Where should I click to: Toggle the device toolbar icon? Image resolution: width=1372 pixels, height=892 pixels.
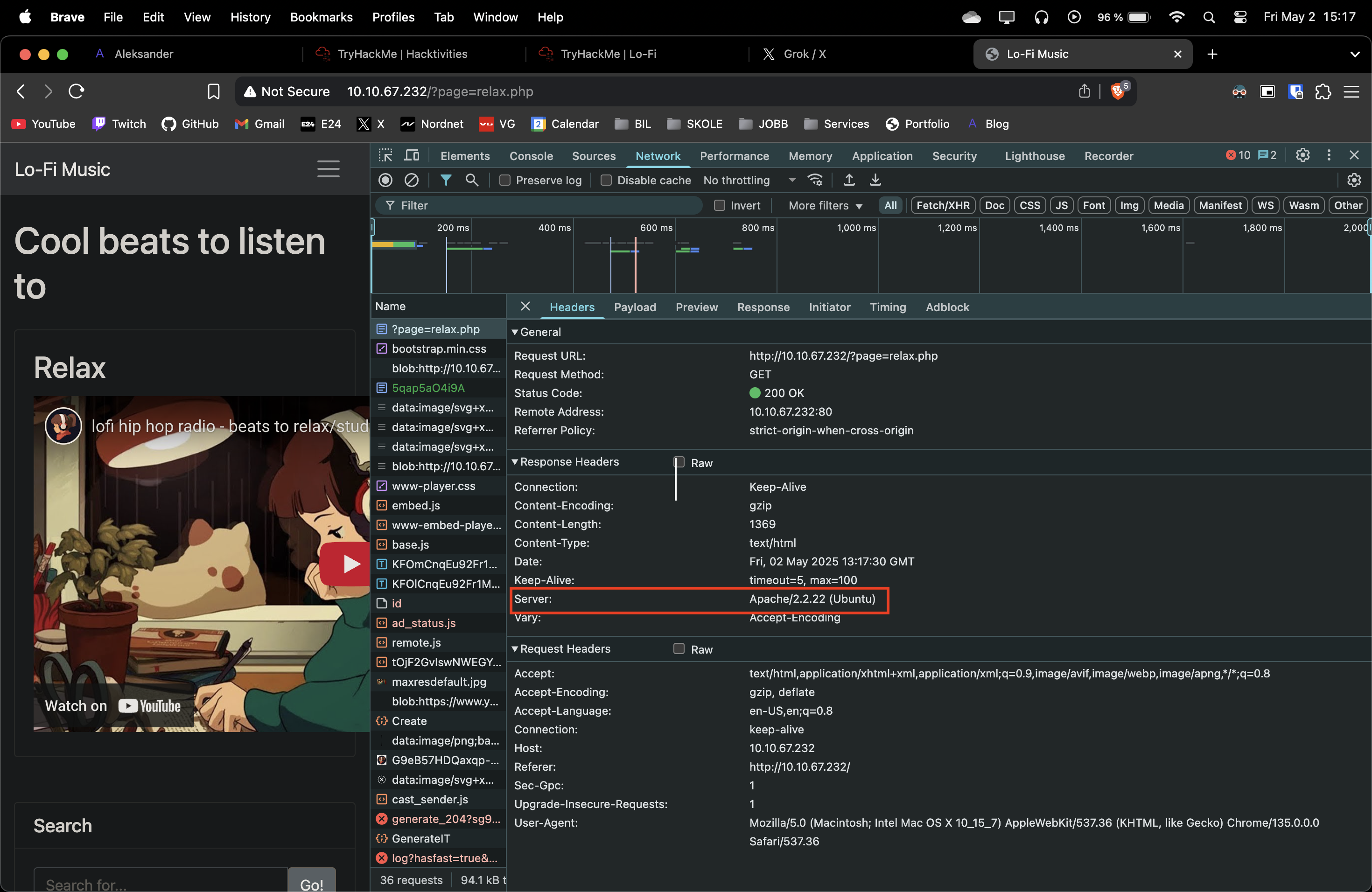point(412,155)
